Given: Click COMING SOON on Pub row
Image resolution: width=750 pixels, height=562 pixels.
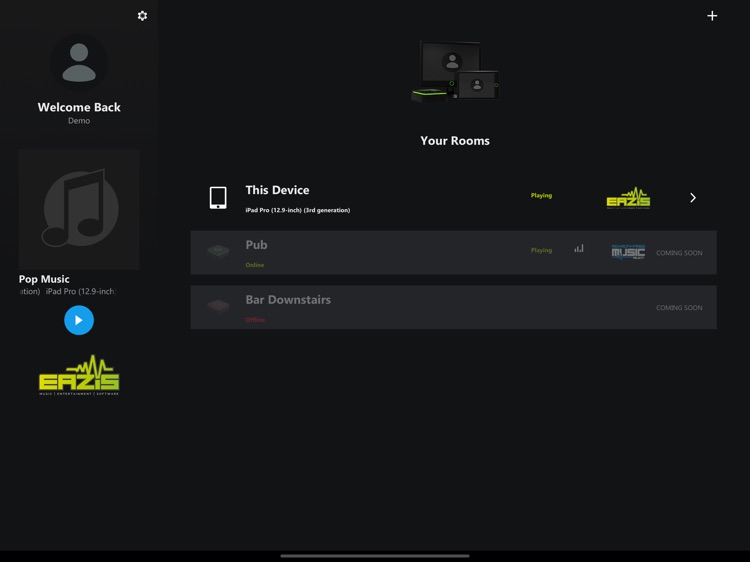Looking at the screenshot, I should [679, 253].
